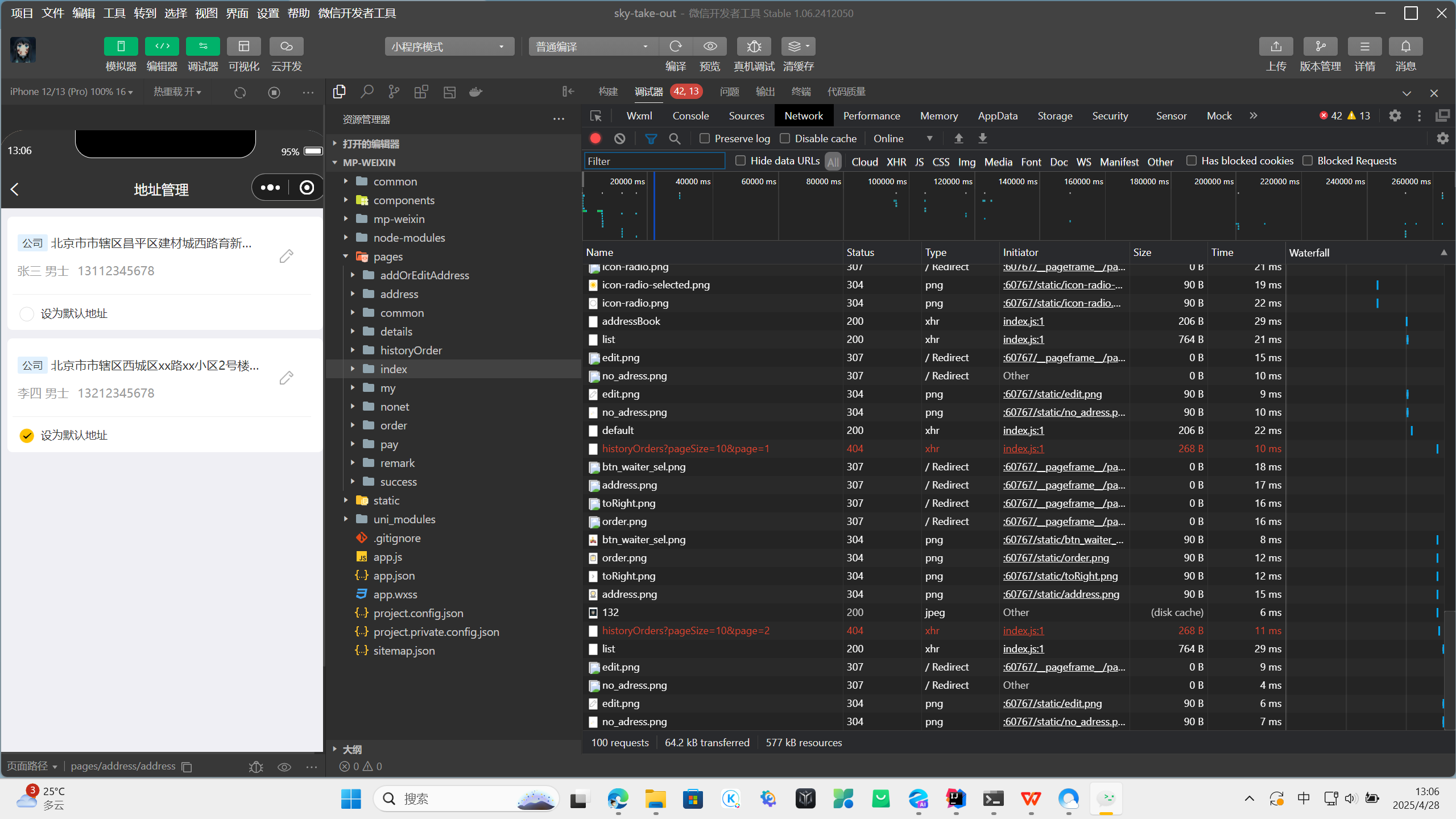
Task: Click the clear network log icon
Action: tap(620, 138)
